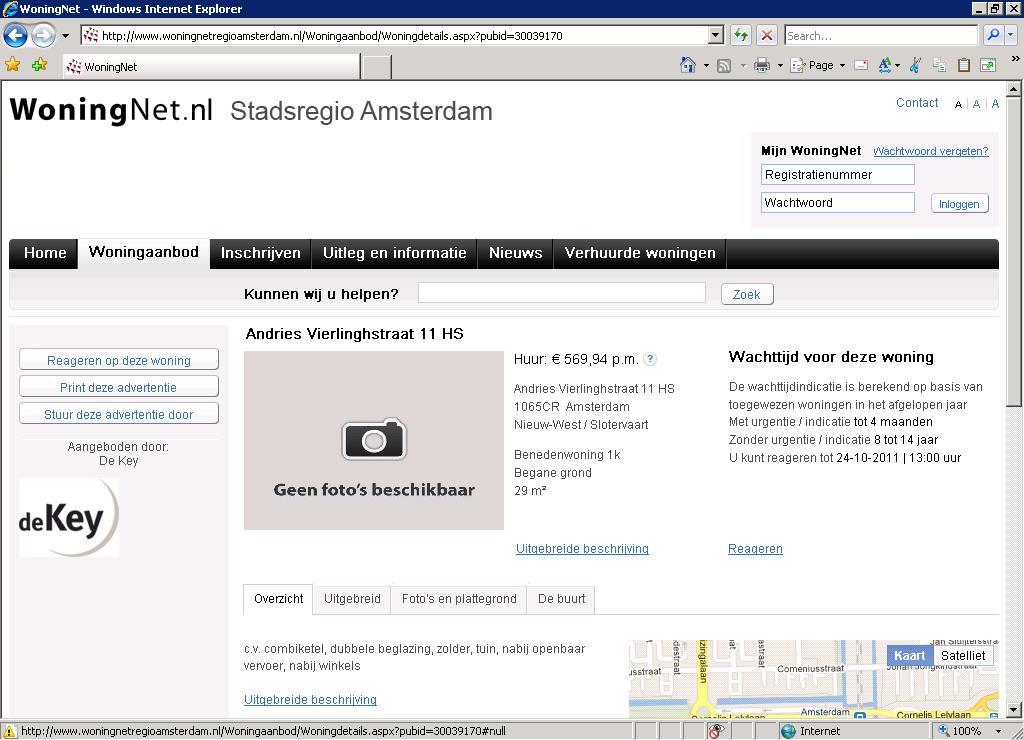1024x740 pixels.
Task: Open the Print options dropdown arrow
Action: (780, 65)
